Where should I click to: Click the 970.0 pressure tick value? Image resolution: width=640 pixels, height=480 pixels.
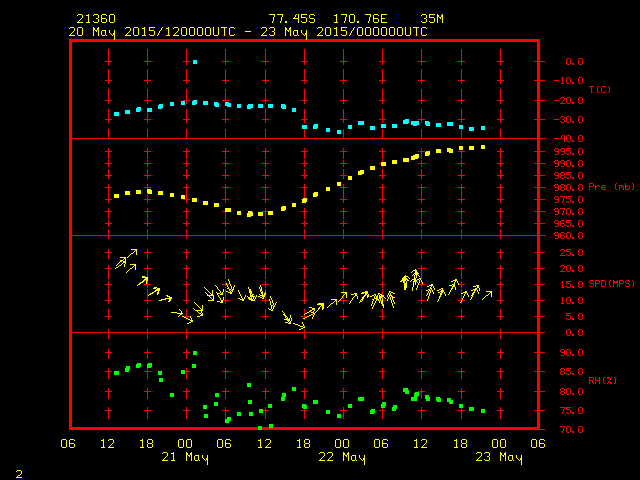pyautogui.click(x=569, y=212)
